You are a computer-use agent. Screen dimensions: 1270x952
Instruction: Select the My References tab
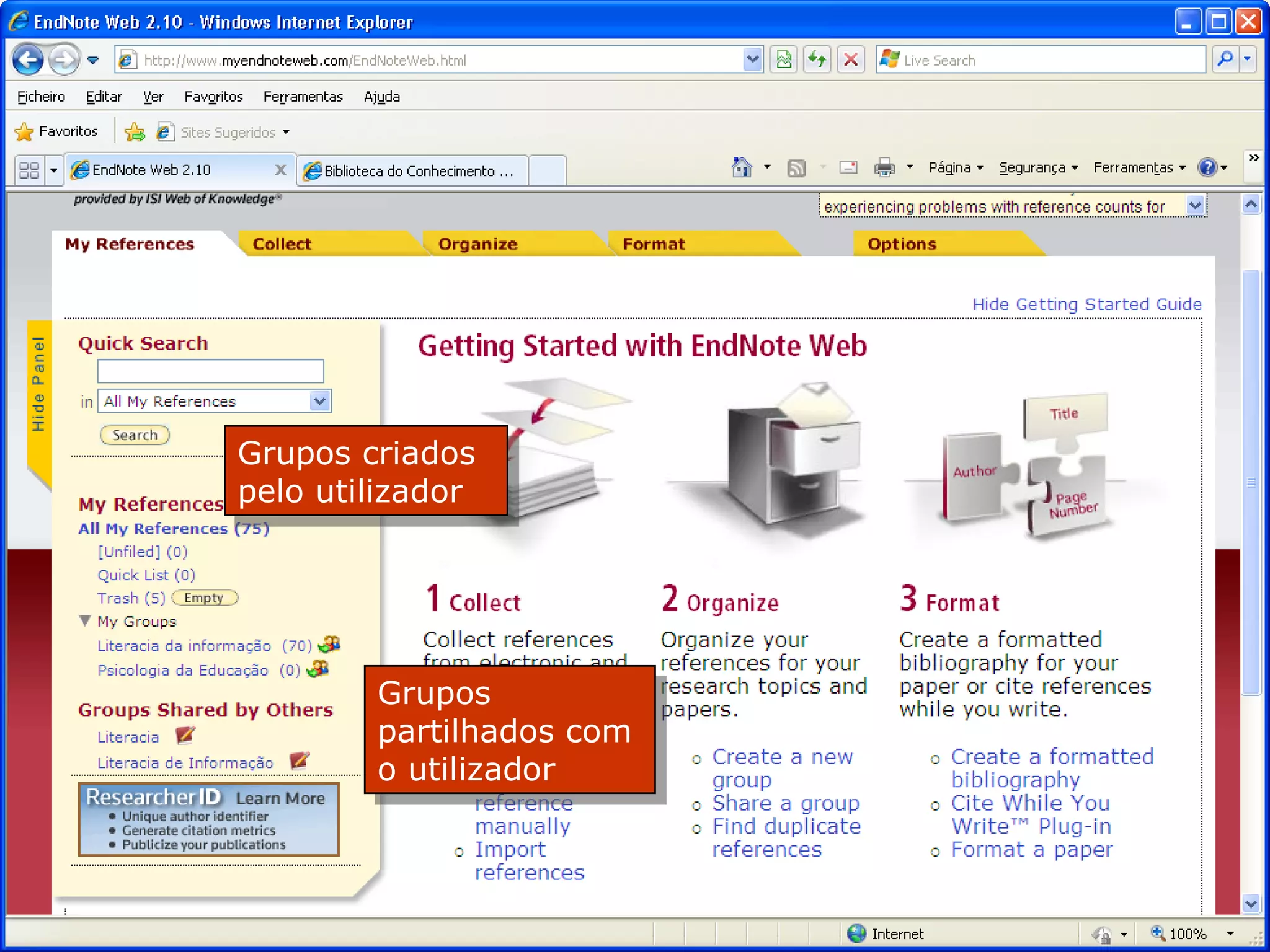(x=130, y=244)
